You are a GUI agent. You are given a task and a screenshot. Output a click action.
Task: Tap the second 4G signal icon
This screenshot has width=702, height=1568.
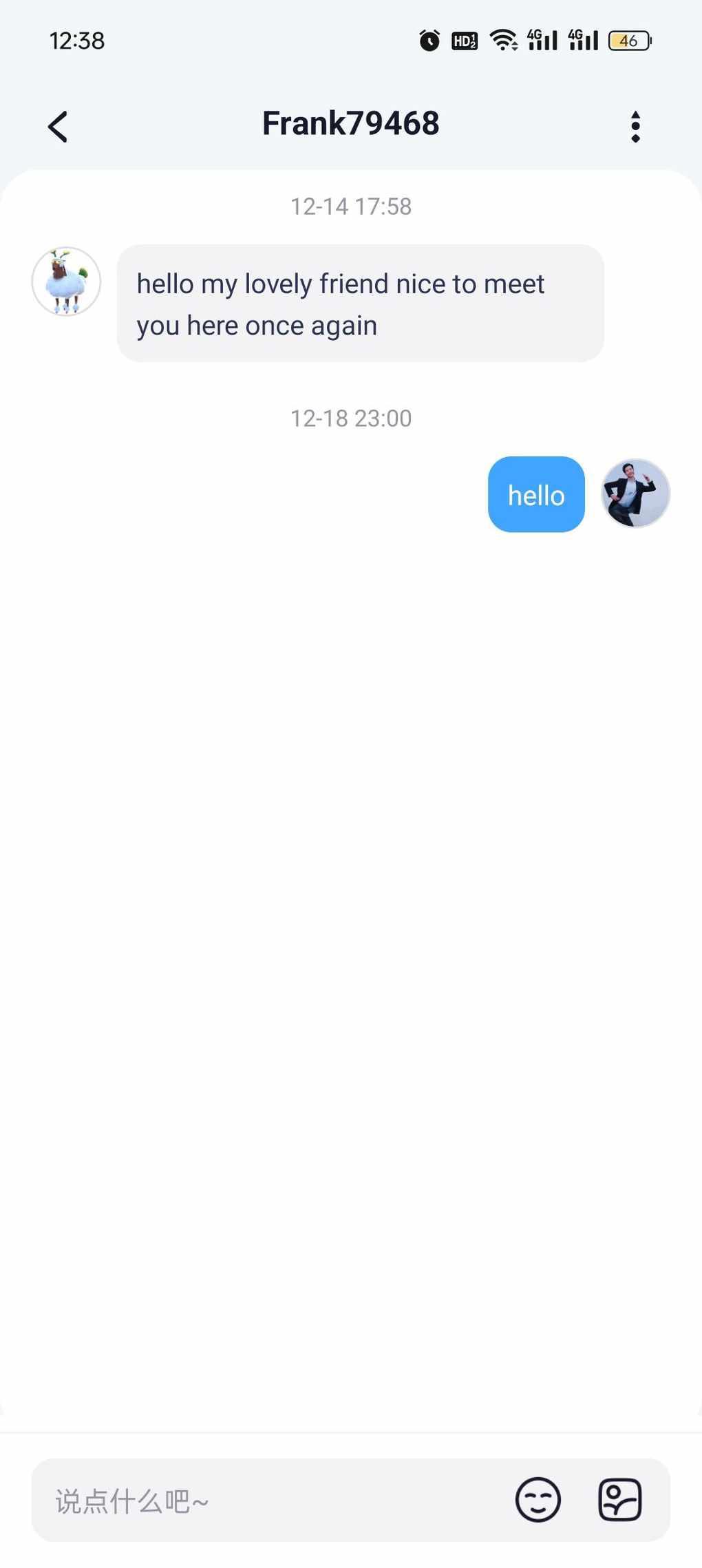pyautogui.click(x=584, y=40)
